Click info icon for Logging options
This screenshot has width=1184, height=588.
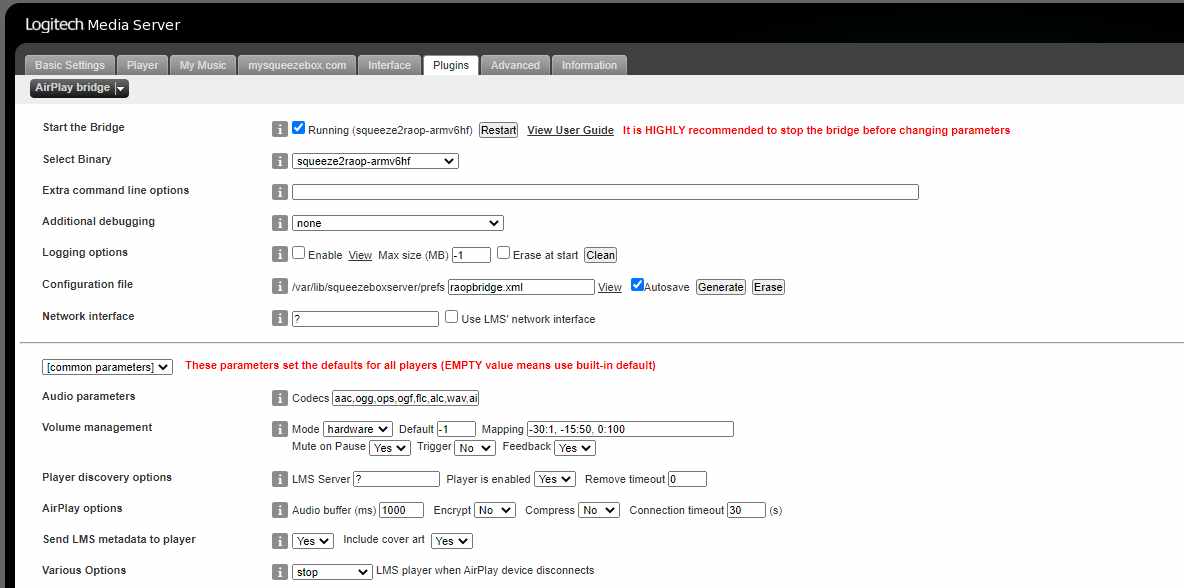[x=279, y=254]
